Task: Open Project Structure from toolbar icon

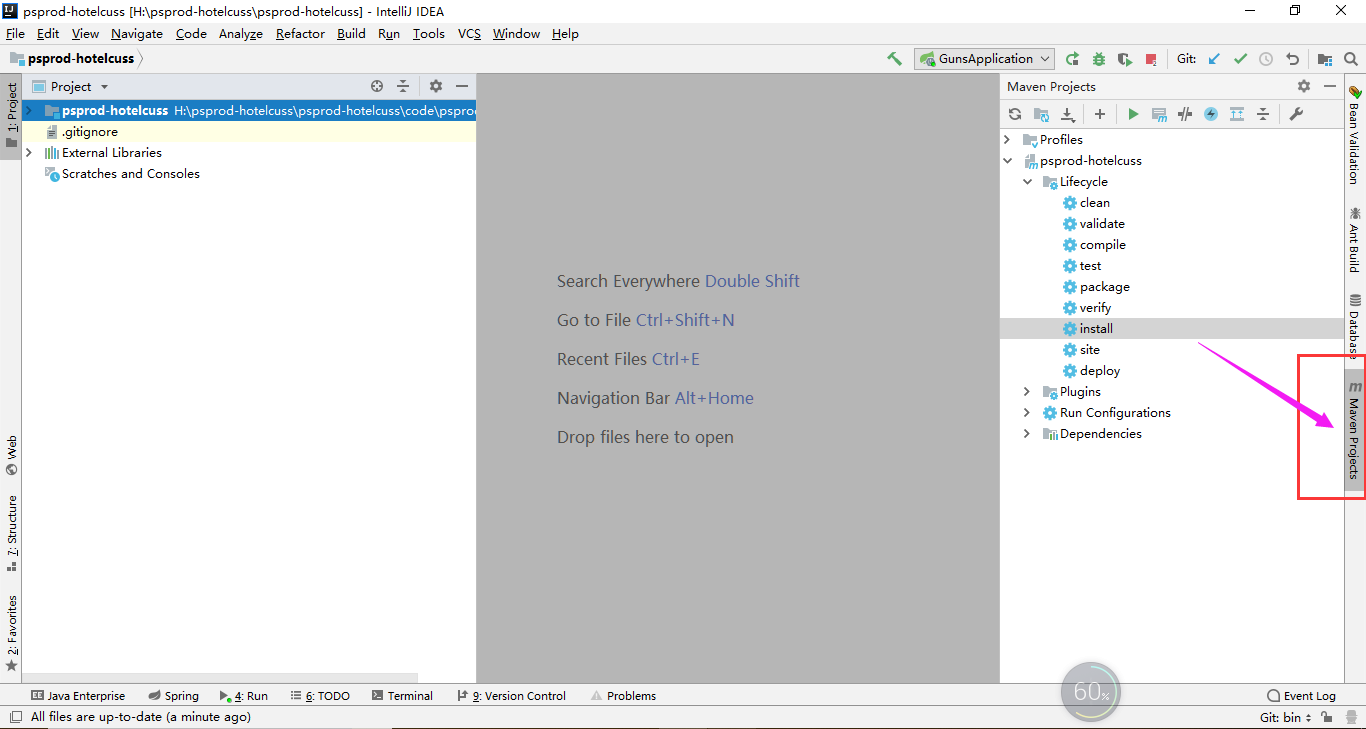Action: [1325, 59]
